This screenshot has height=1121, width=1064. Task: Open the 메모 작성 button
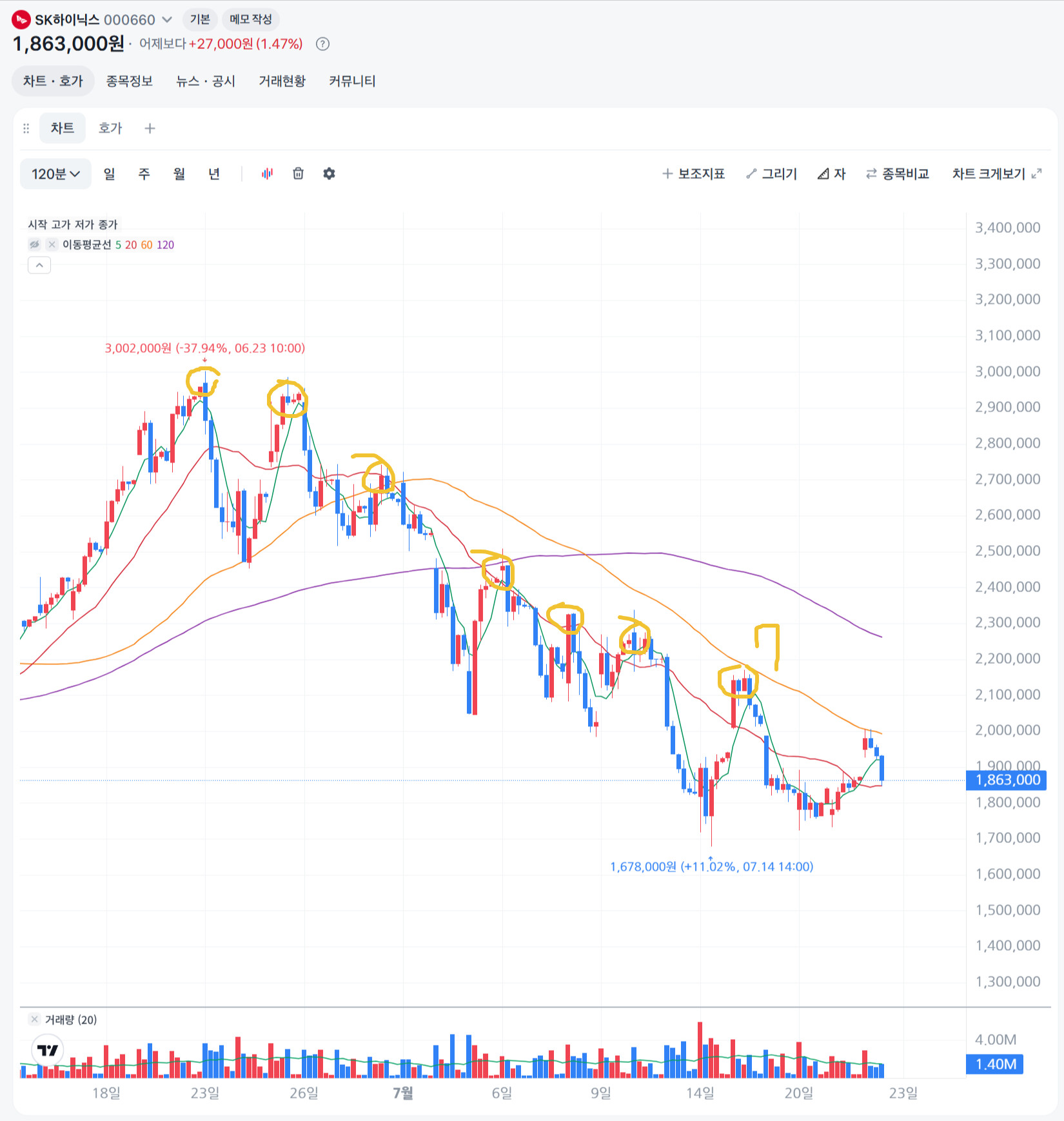(x=251, y=19)
